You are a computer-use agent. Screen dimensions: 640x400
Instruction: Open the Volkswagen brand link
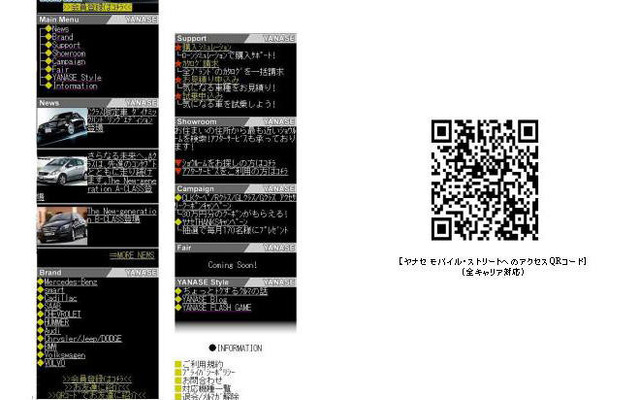(64, 355)
